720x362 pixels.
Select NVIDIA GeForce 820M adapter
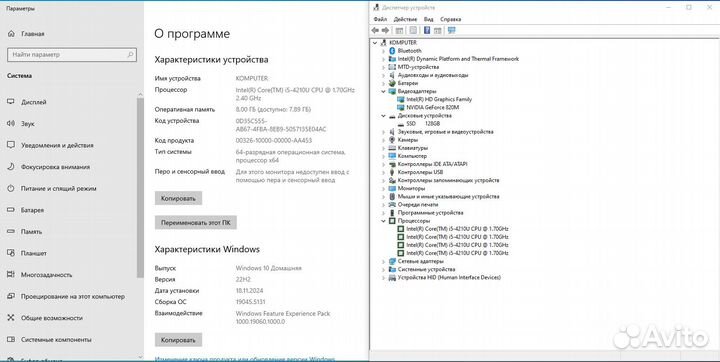point(433,107)
